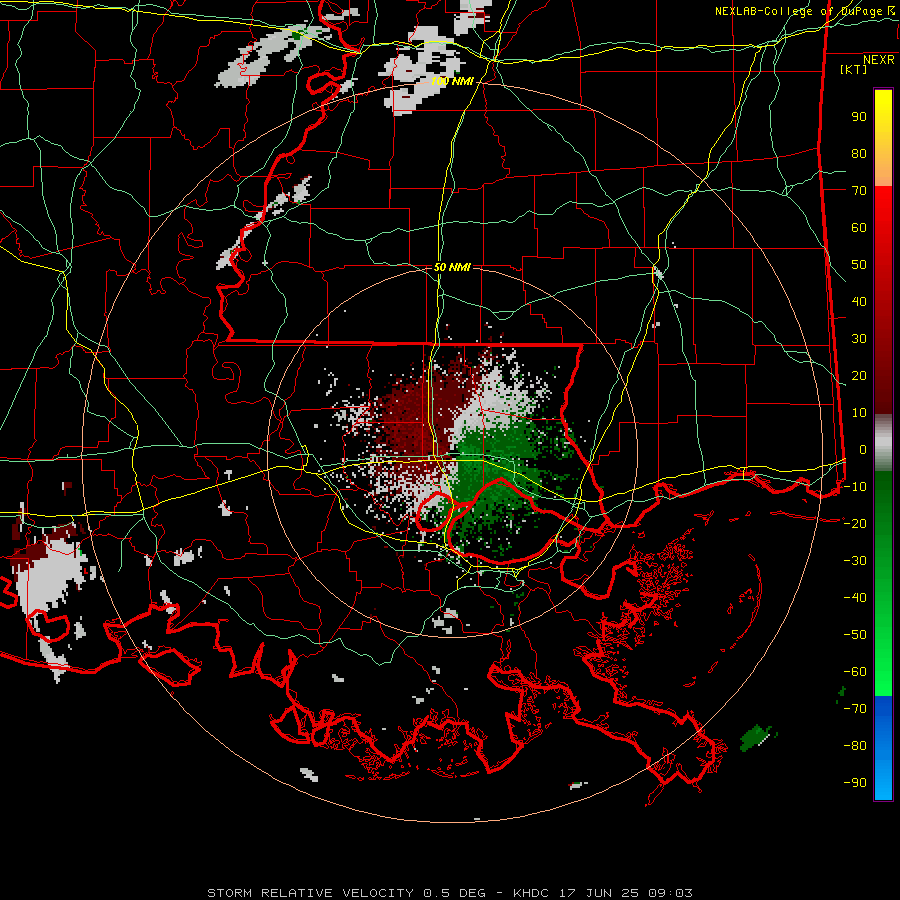Click the gray zero-velocity segment of color bar
The height and width of the screenshot is (900, 900).
(x=883, y=443)
